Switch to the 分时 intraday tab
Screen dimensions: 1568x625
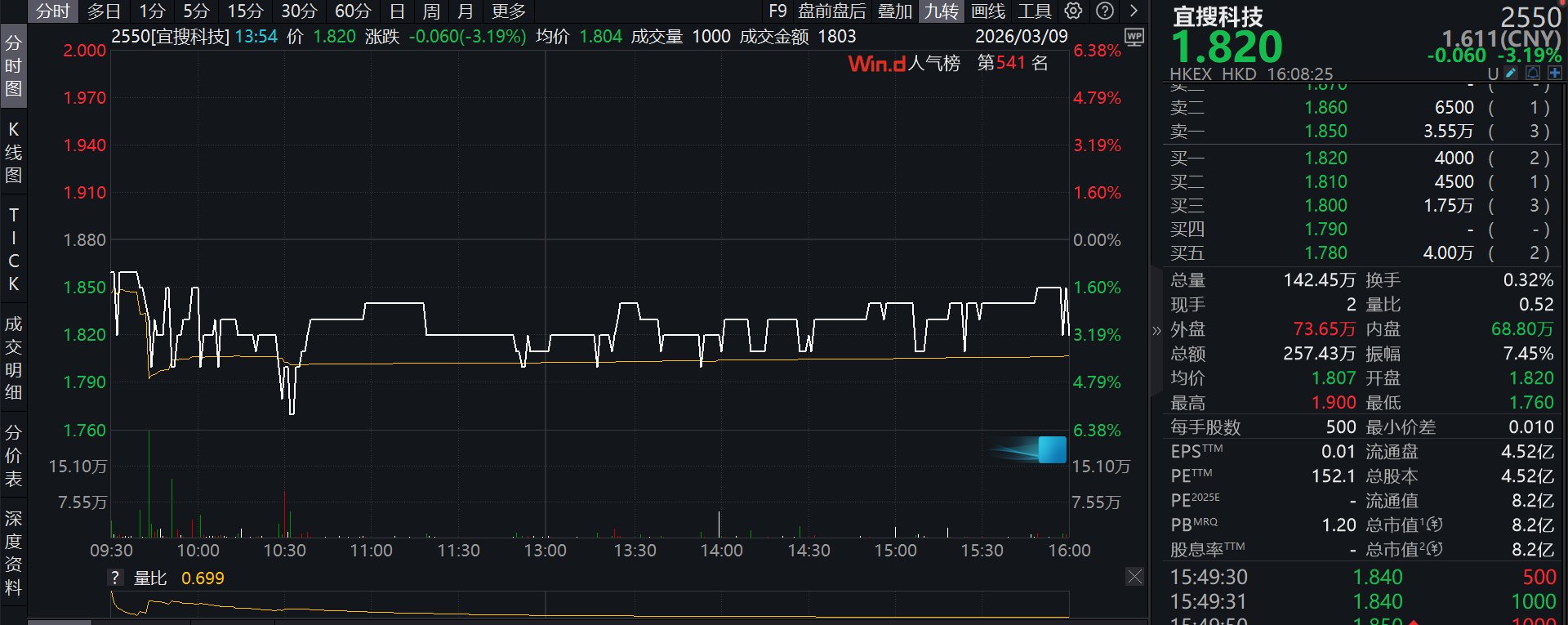coord(53,11)
